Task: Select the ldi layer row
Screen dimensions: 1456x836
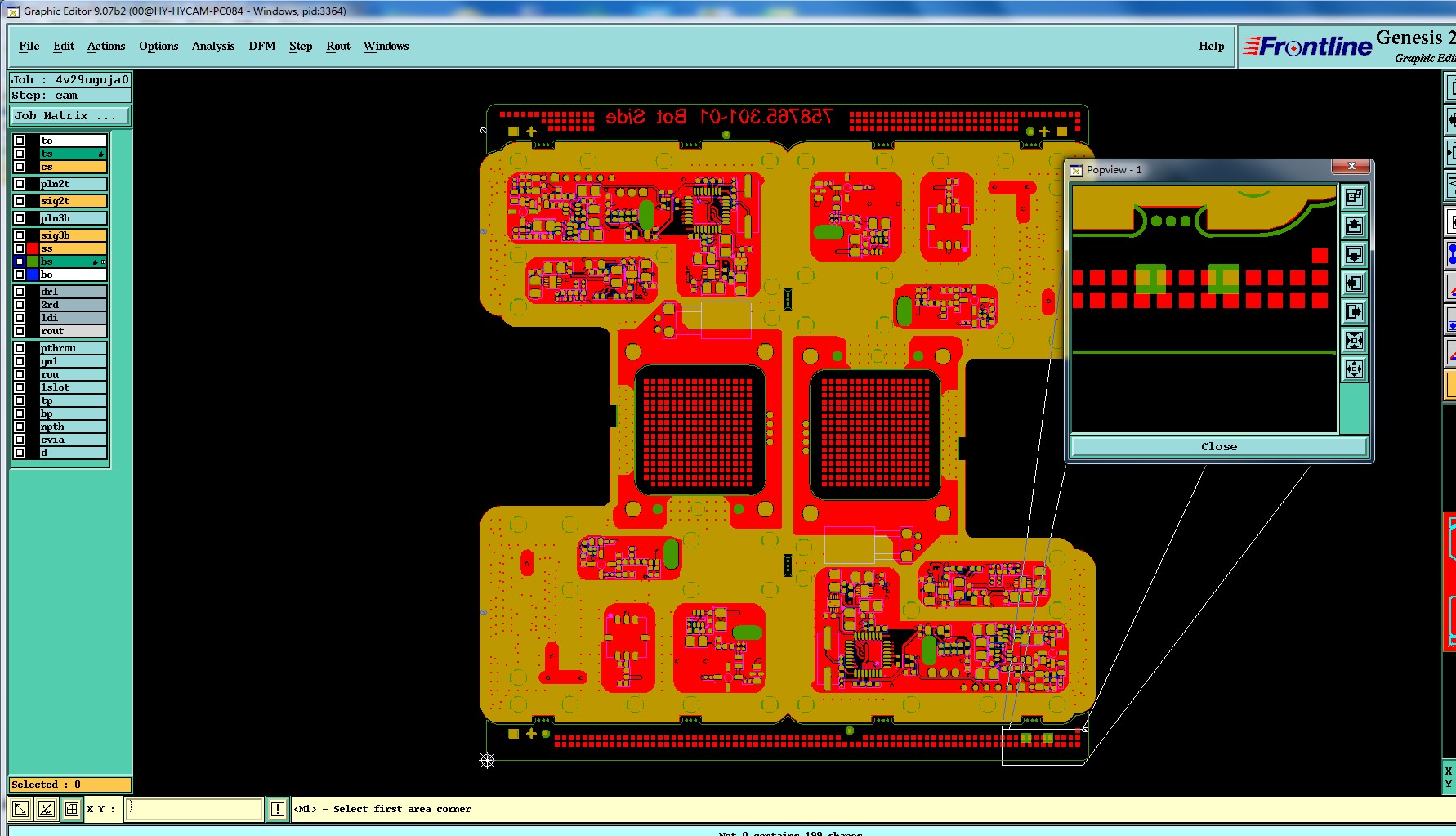Action: [x=74, y=318]
